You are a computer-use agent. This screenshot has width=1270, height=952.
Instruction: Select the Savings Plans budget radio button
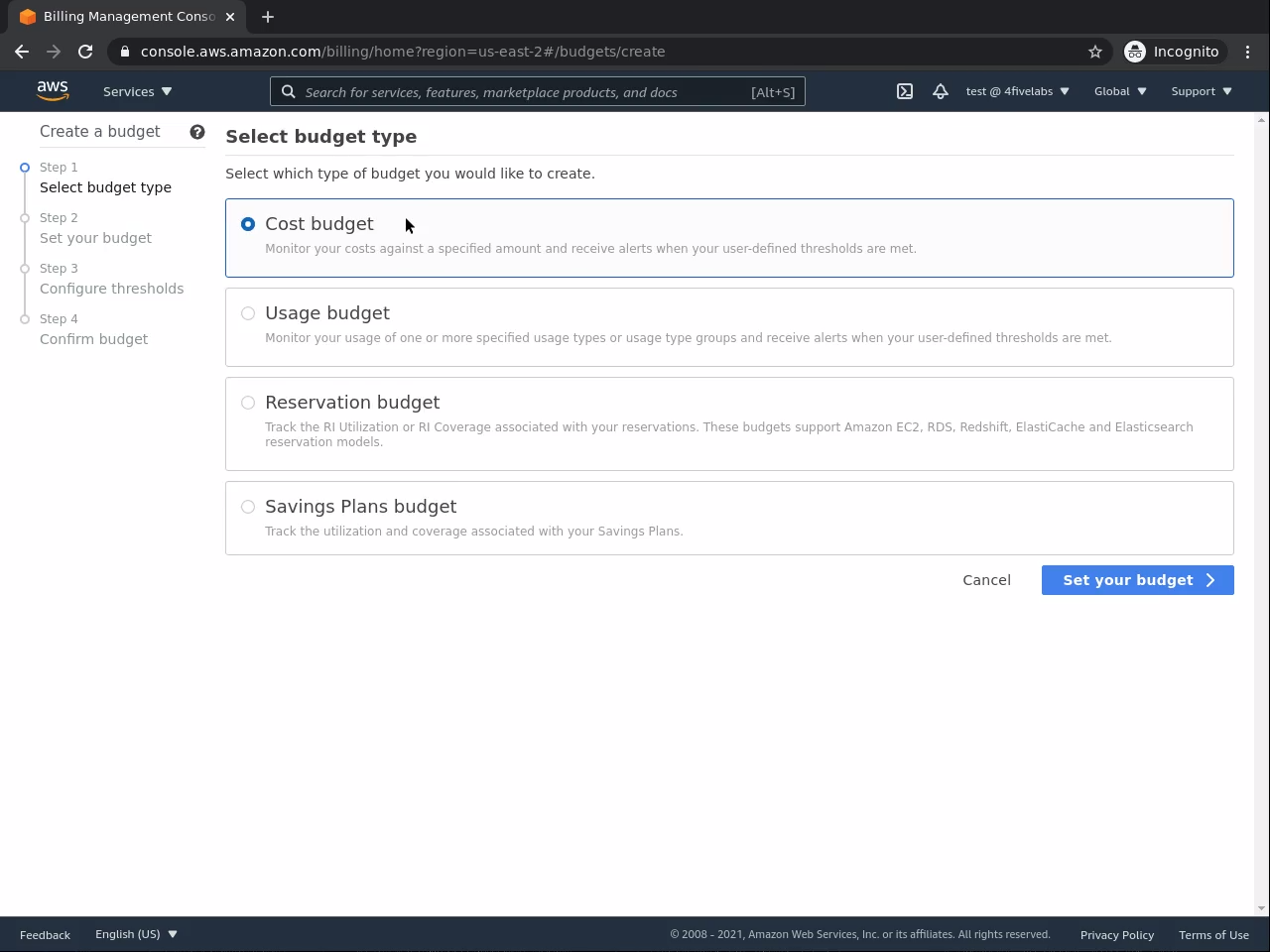click(x=248, y=507)
